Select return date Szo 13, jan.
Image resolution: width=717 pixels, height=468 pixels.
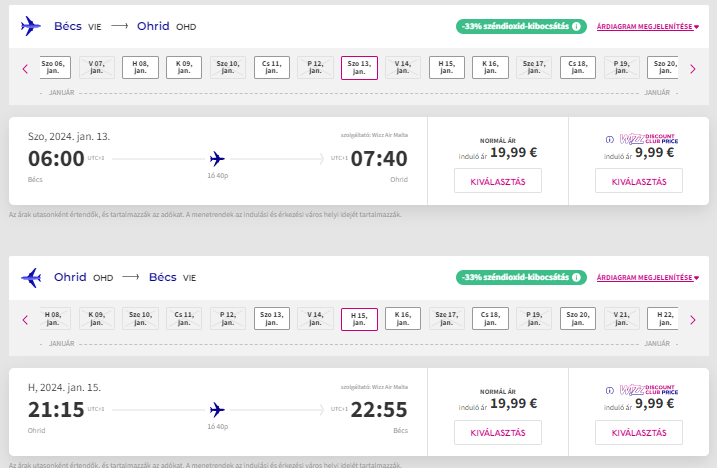coord(271,319)
